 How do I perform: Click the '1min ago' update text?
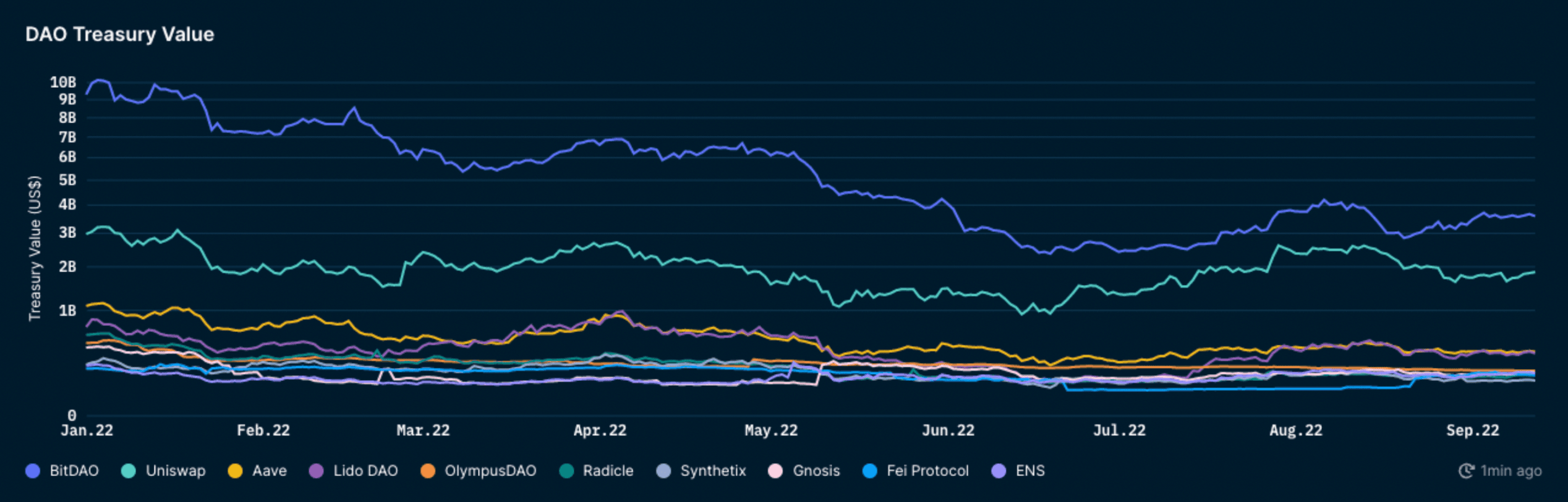pyautogui.click(x=1510, y=471)
